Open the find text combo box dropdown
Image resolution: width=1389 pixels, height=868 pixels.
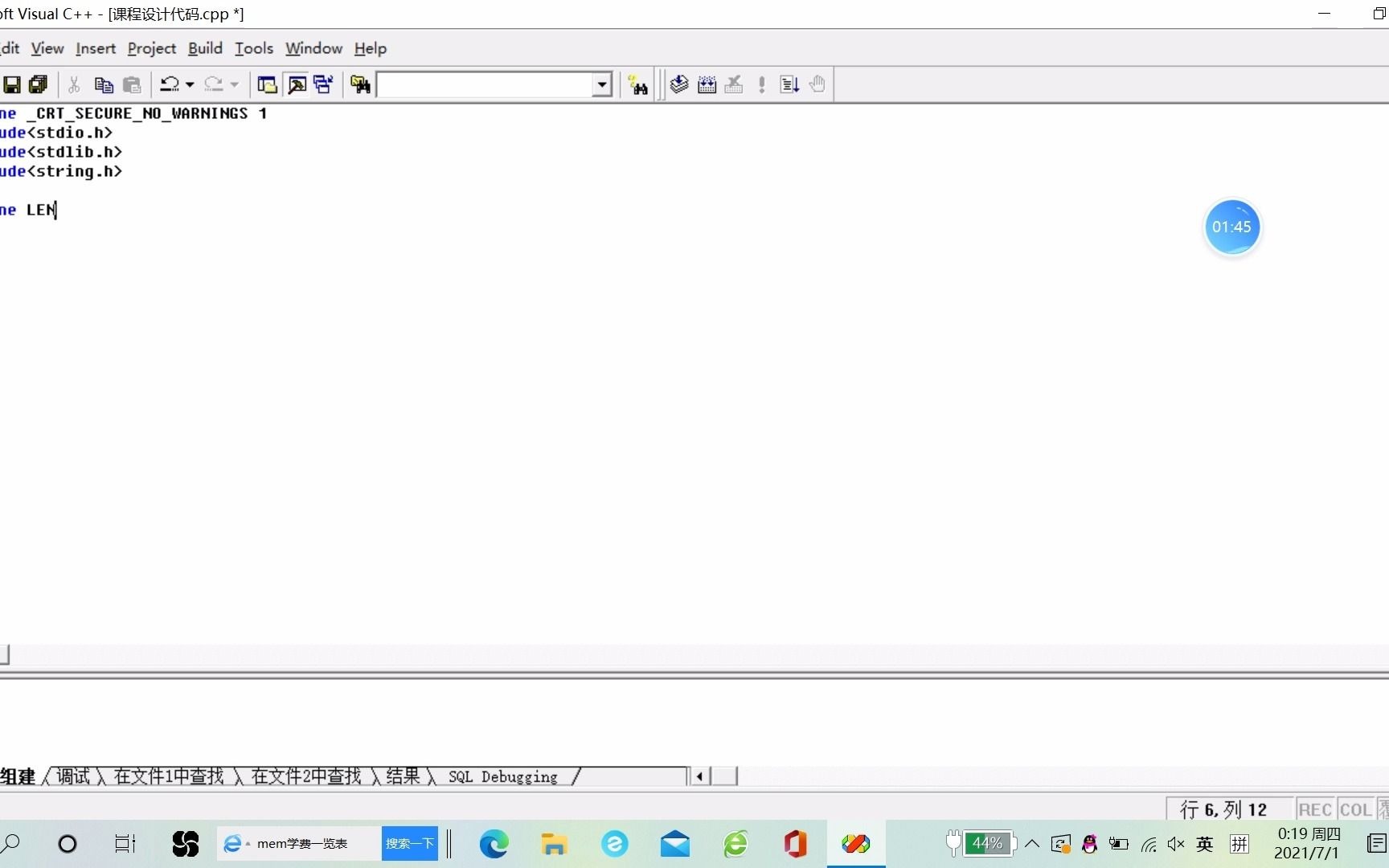click(602, 84)
